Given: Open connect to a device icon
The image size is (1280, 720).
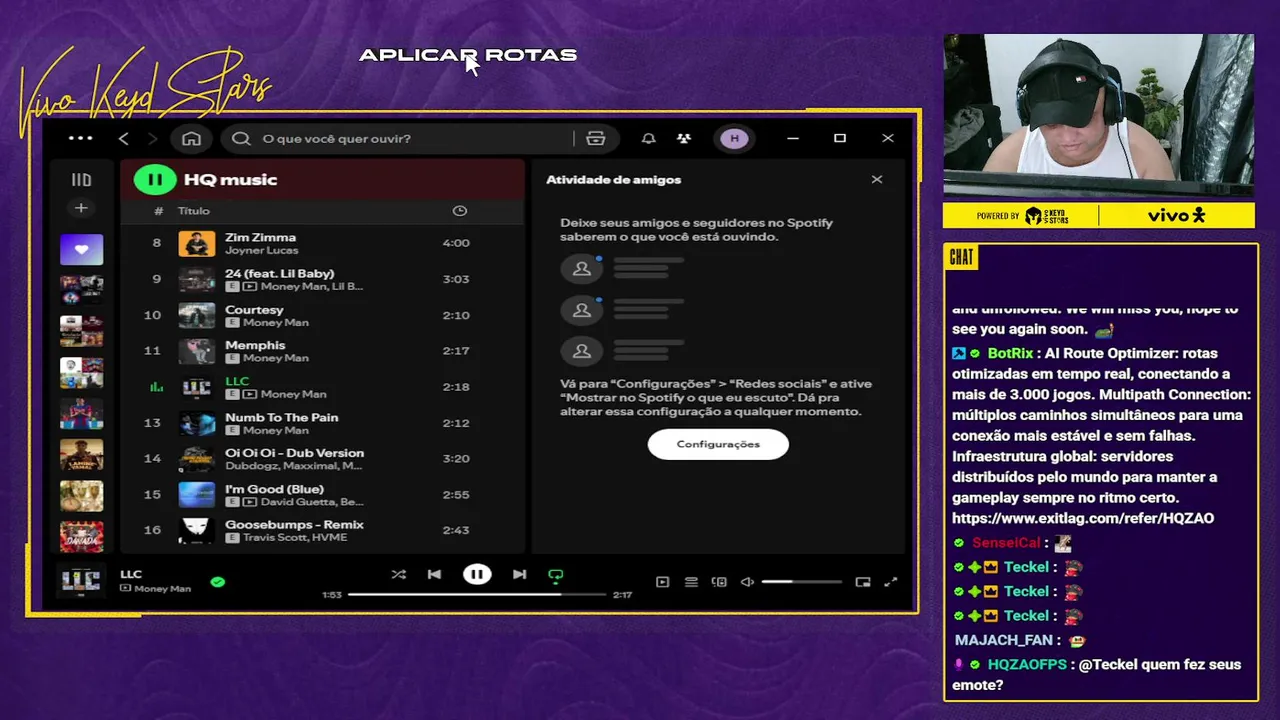Looking at the screenshot, I should click(x=719, y=582).
